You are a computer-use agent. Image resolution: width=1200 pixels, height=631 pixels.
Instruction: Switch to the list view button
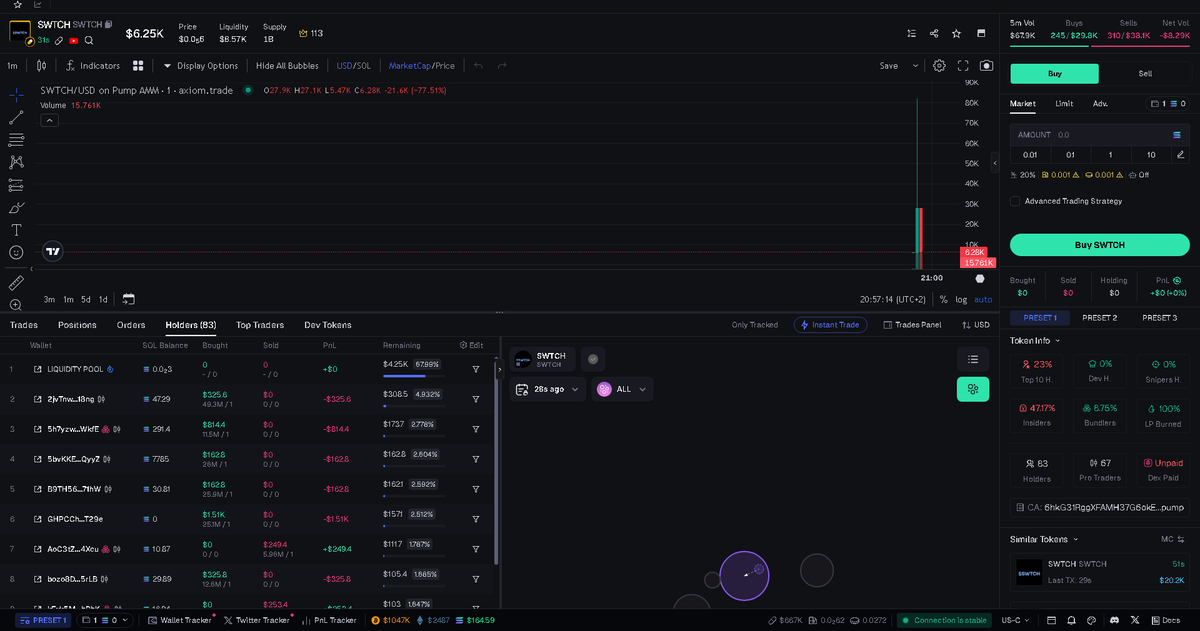tap(972, 358)
